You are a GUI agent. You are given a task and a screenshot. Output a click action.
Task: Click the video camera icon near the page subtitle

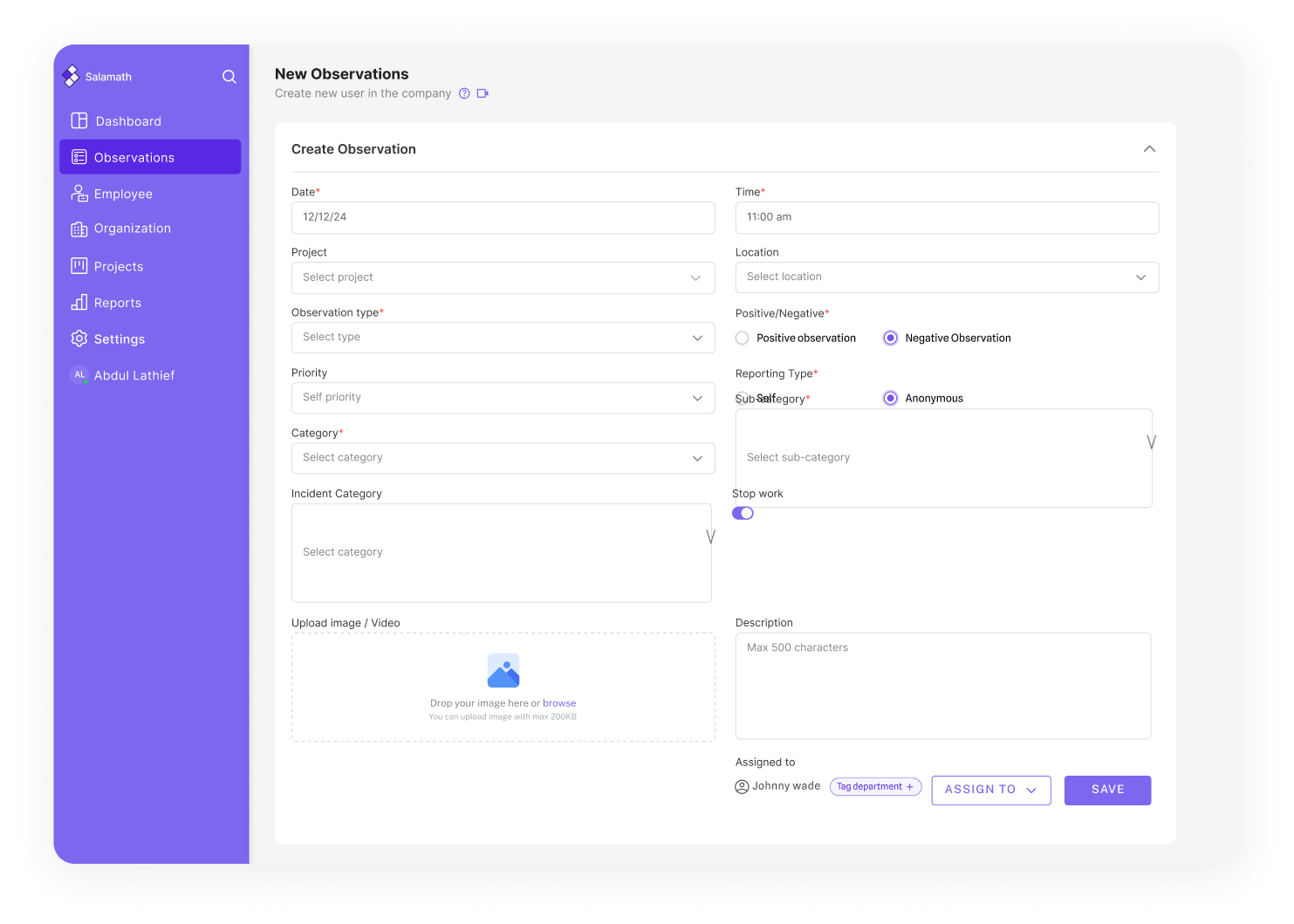point(481,92)
